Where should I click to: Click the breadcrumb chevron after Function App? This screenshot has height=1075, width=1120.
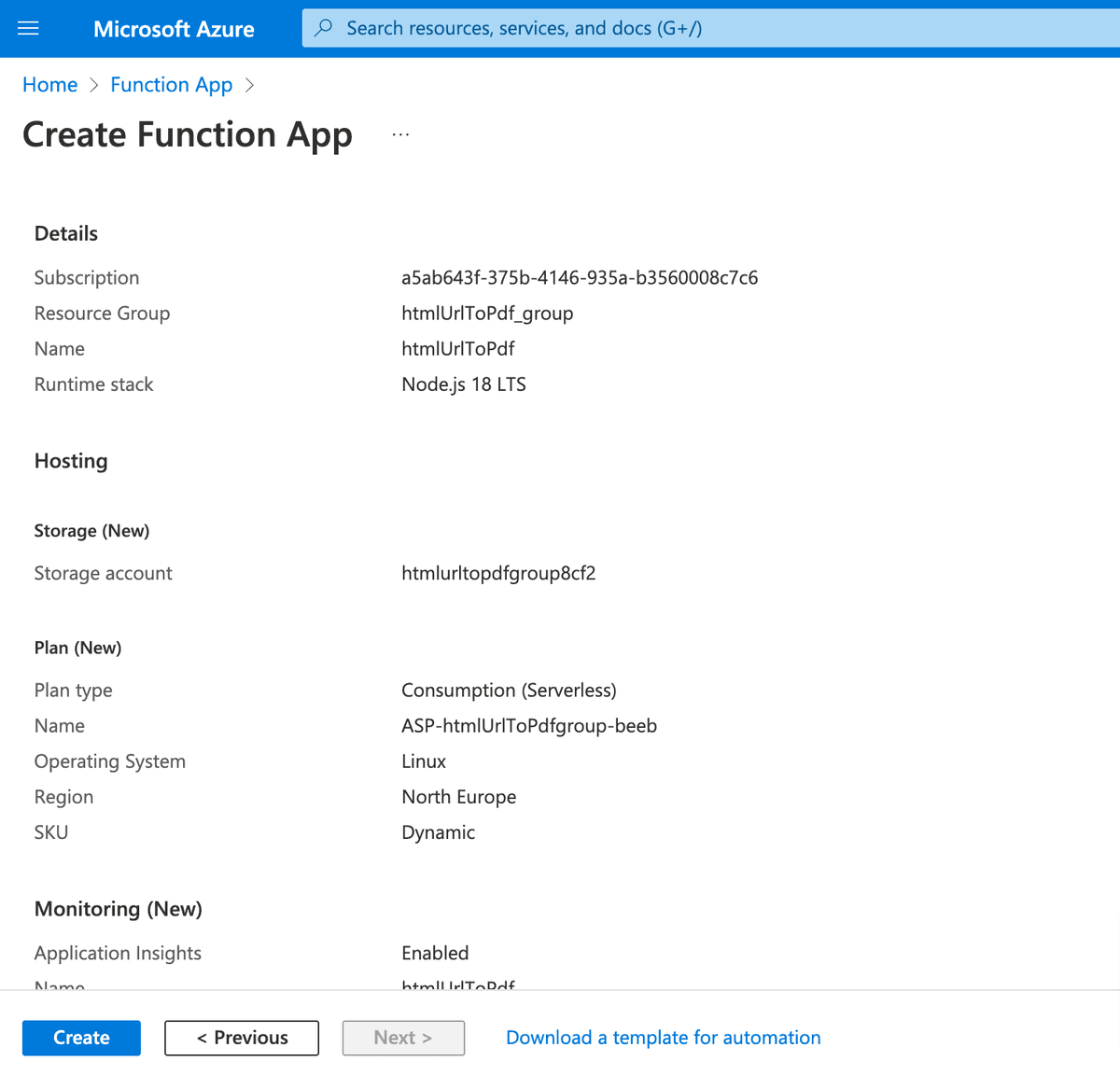point(249,85)
